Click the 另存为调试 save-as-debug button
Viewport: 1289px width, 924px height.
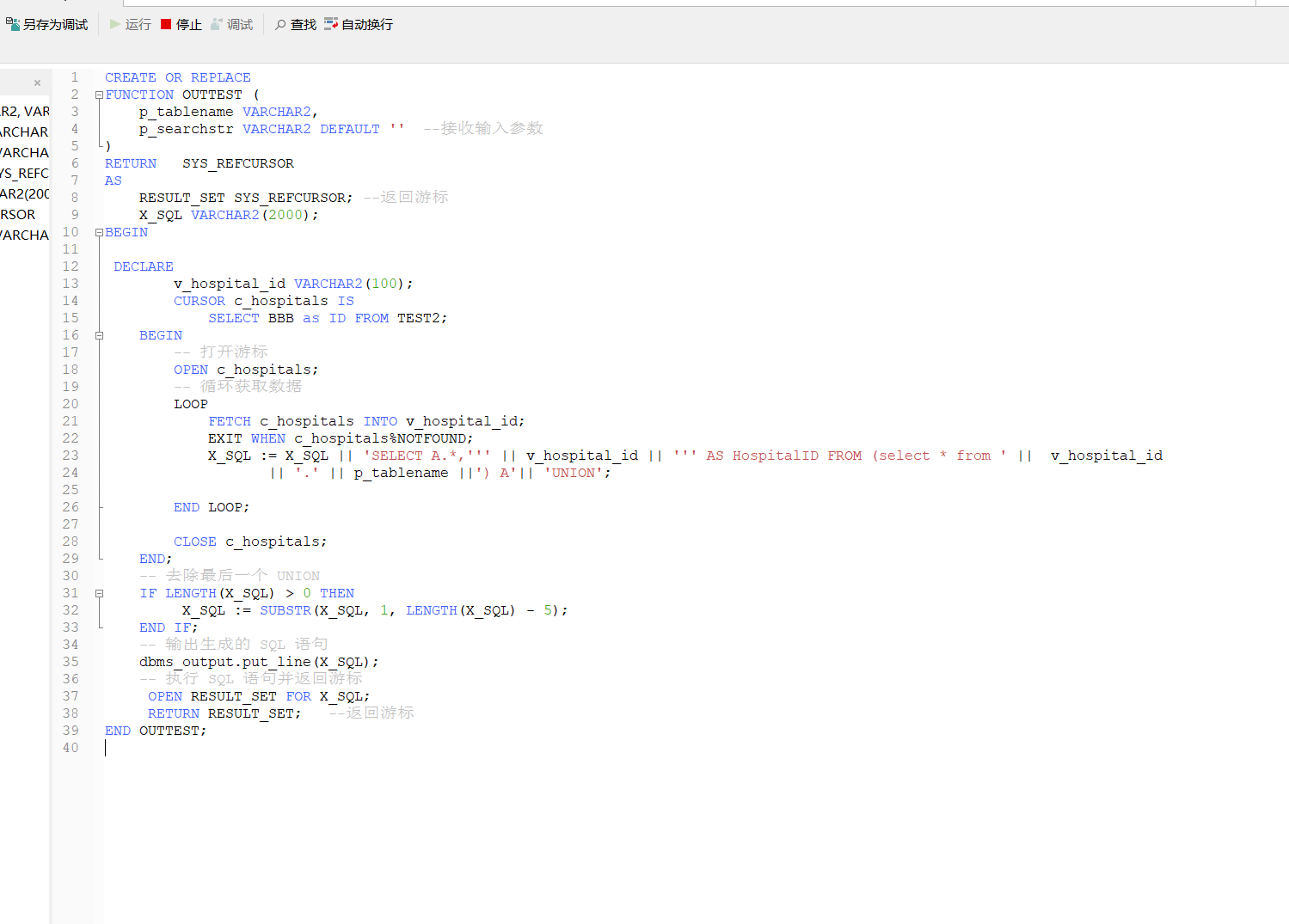tap(46, 25)
